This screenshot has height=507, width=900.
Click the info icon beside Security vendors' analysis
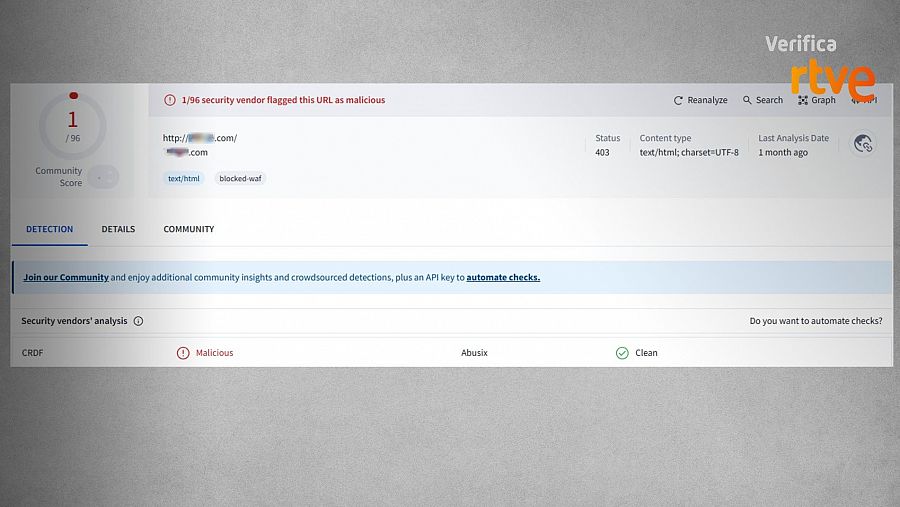(138, 322)
